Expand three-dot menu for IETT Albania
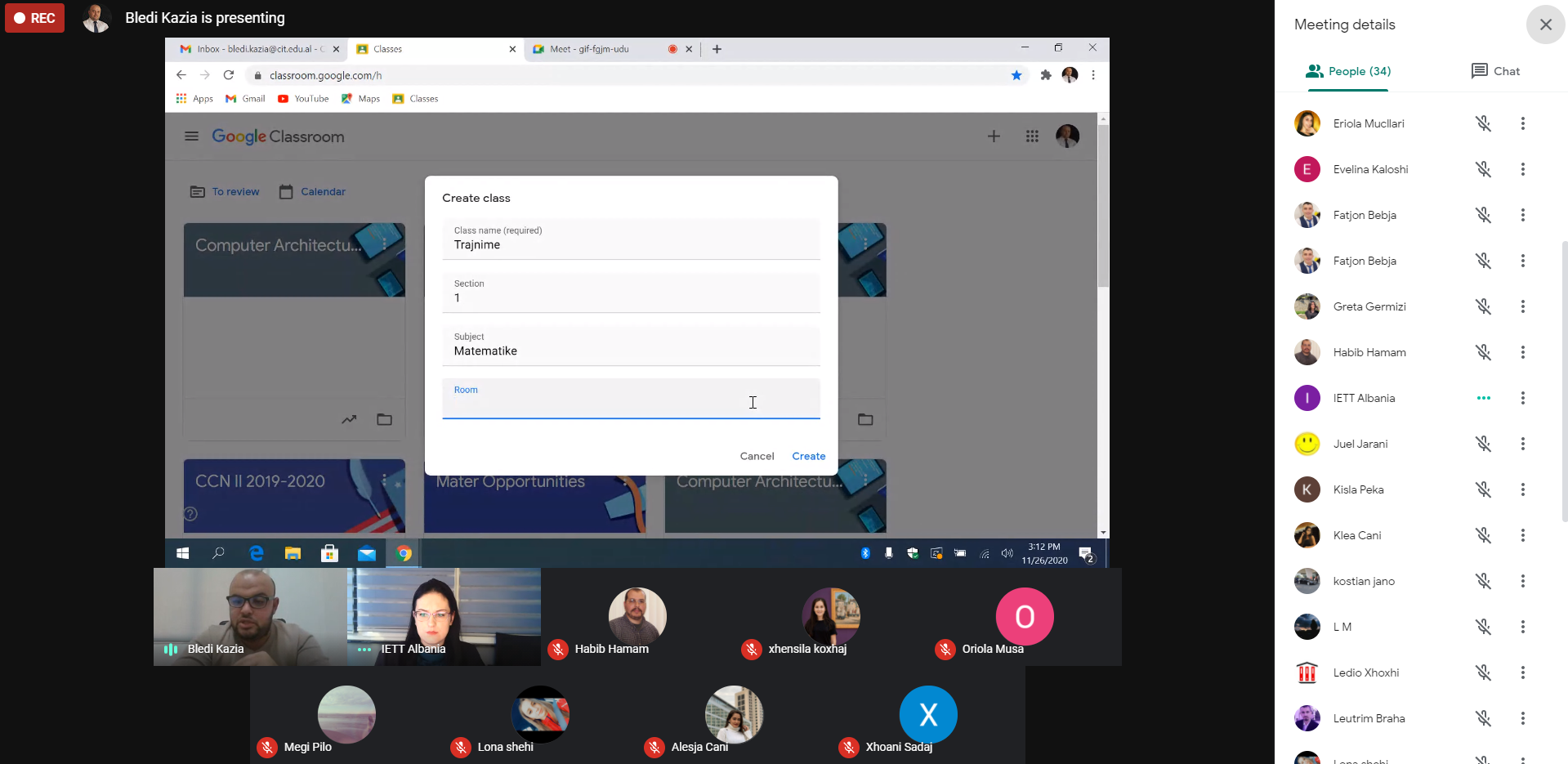 coord(1522,398)
